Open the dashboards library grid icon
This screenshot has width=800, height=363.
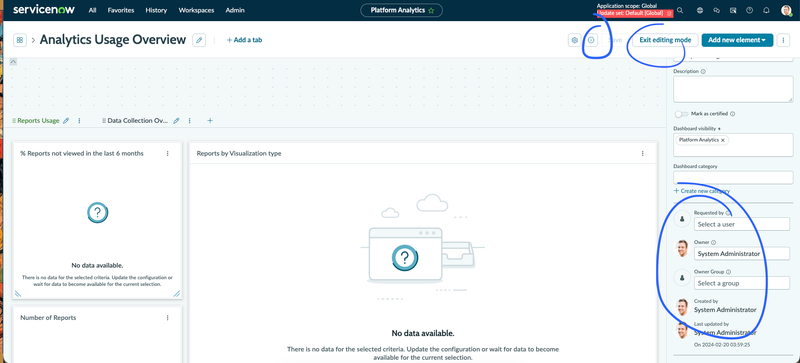pyautogui.click(x=20, y=40)
